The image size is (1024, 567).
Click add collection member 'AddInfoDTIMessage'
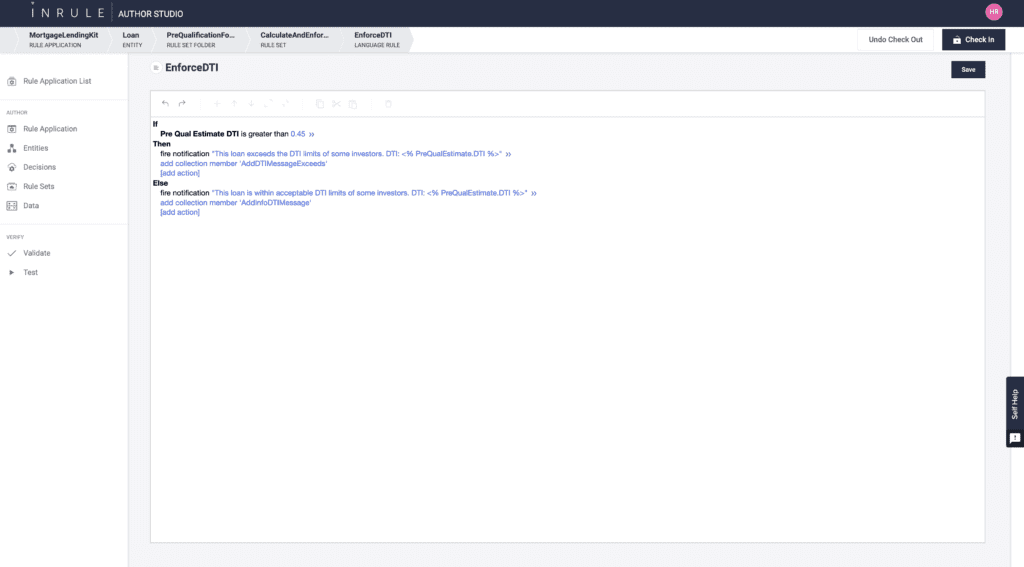[x=236, y=202]
